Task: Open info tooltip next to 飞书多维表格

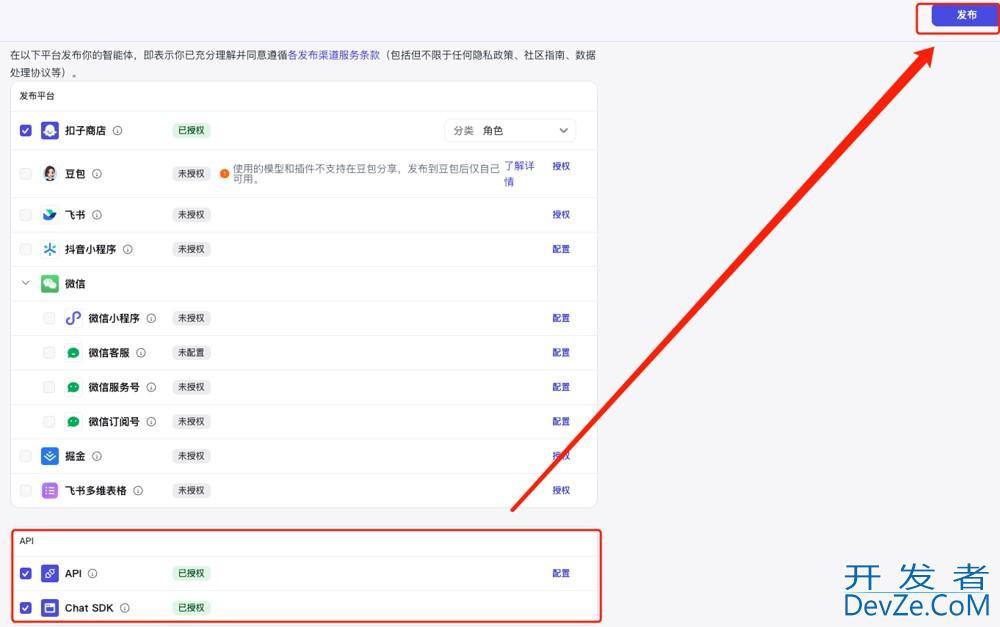Action: (138, 491)
